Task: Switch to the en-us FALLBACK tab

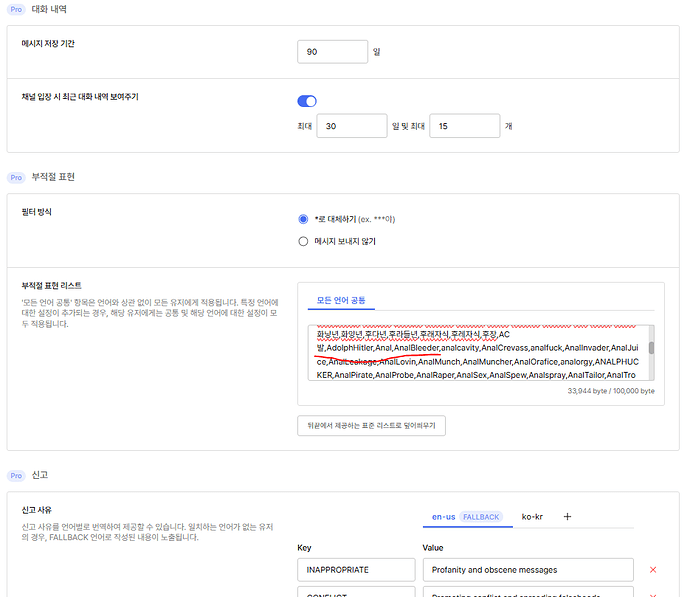Action: tap(467, 517)
